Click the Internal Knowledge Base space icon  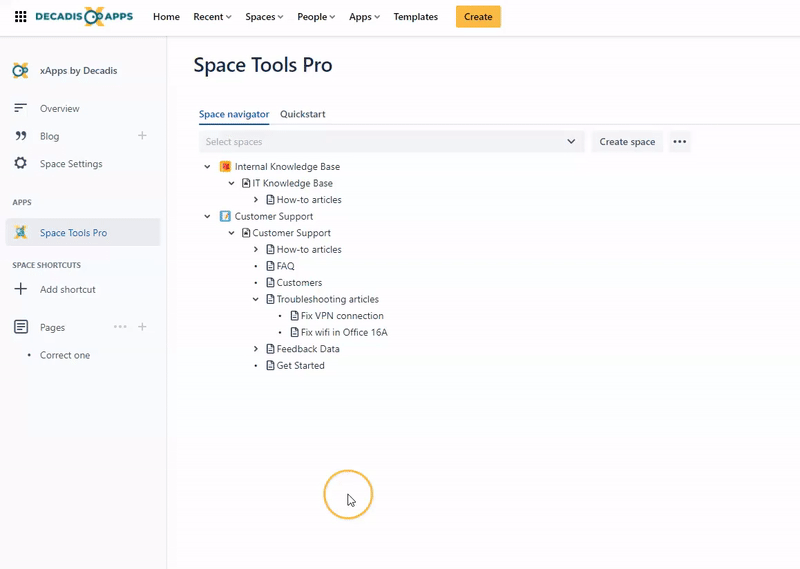click(225, 166)
